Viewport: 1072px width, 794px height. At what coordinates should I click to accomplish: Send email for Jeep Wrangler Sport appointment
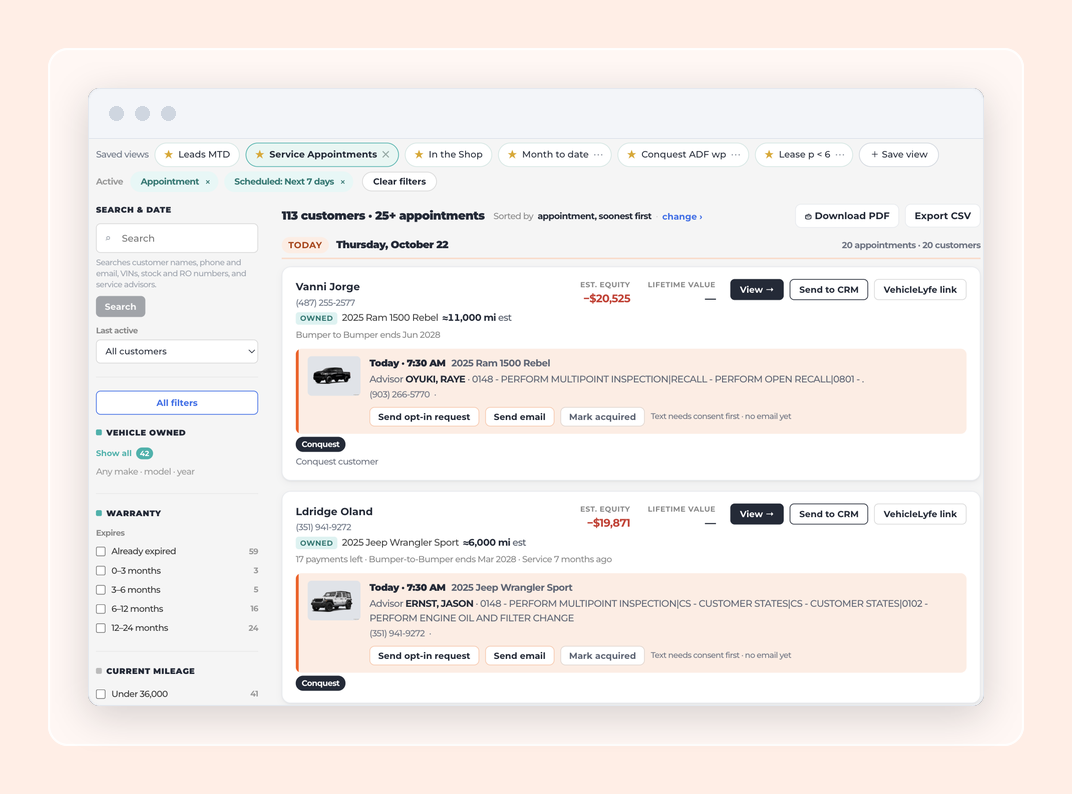tap(520, 656)
